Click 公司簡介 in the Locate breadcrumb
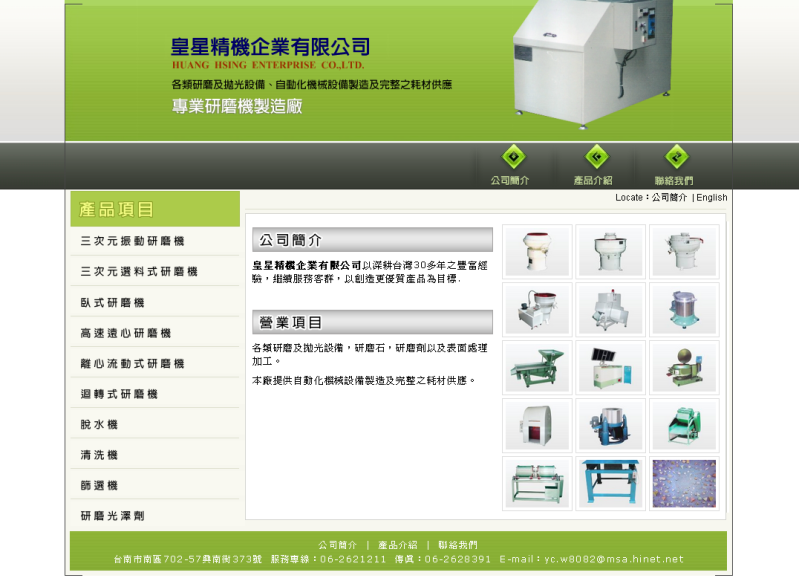The width and height of the screenshot is (799, 578). (670, 198)
